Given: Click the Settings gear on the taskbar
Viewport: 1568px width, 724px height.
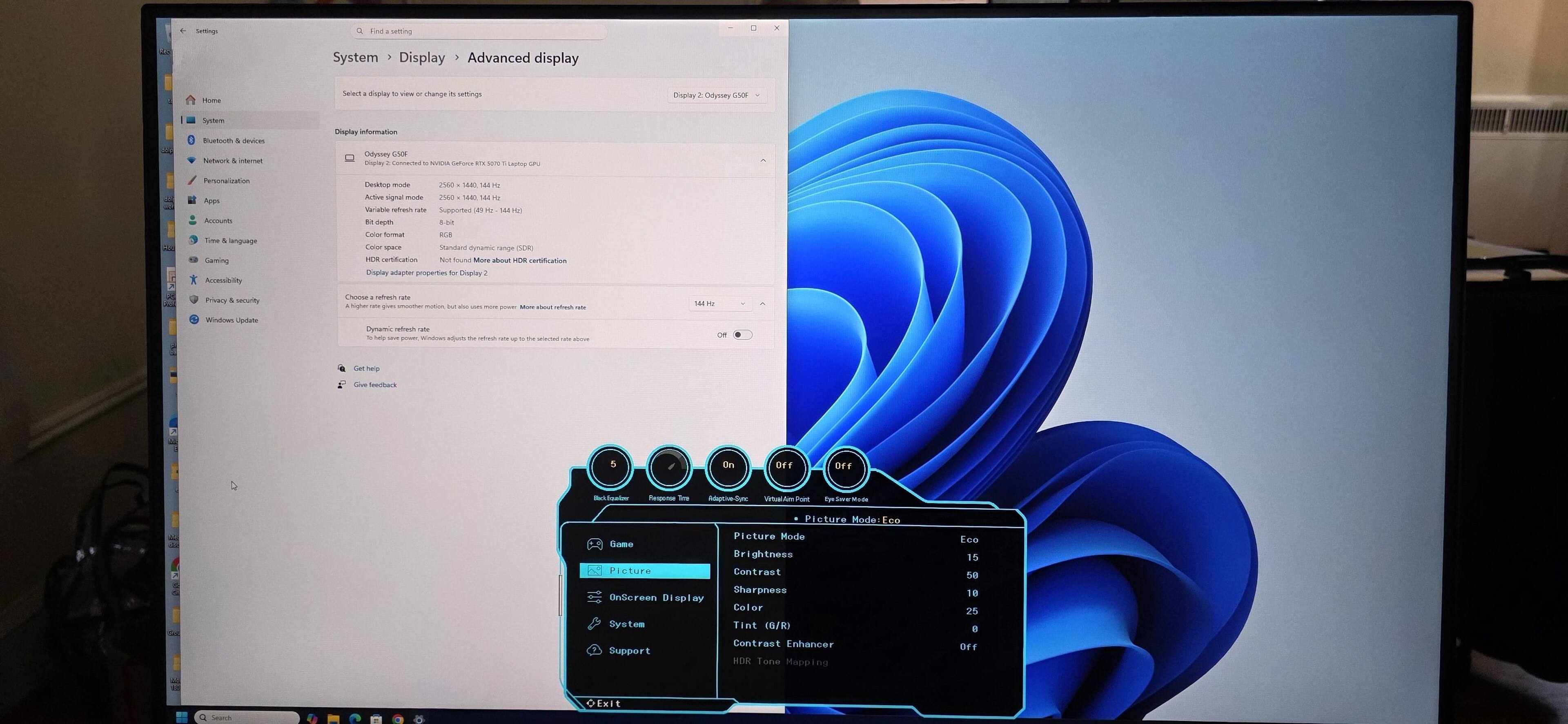Looking at the screenshot, I should pos(419,719).
